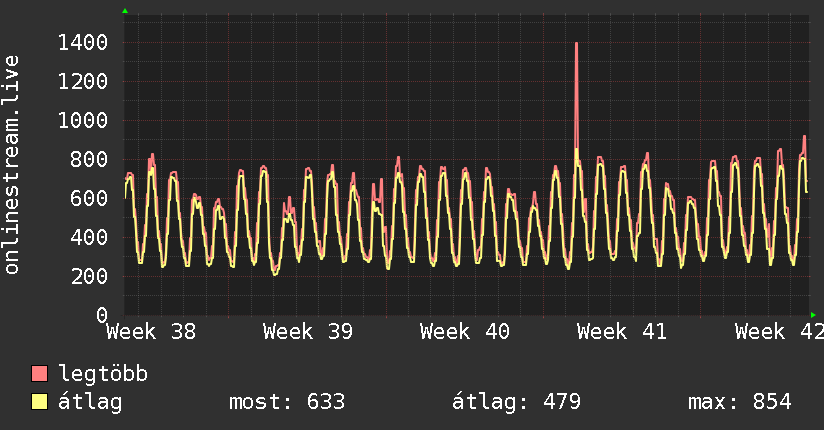Click the 200 y-axis label
824x430 pixels.
point(89,276)
